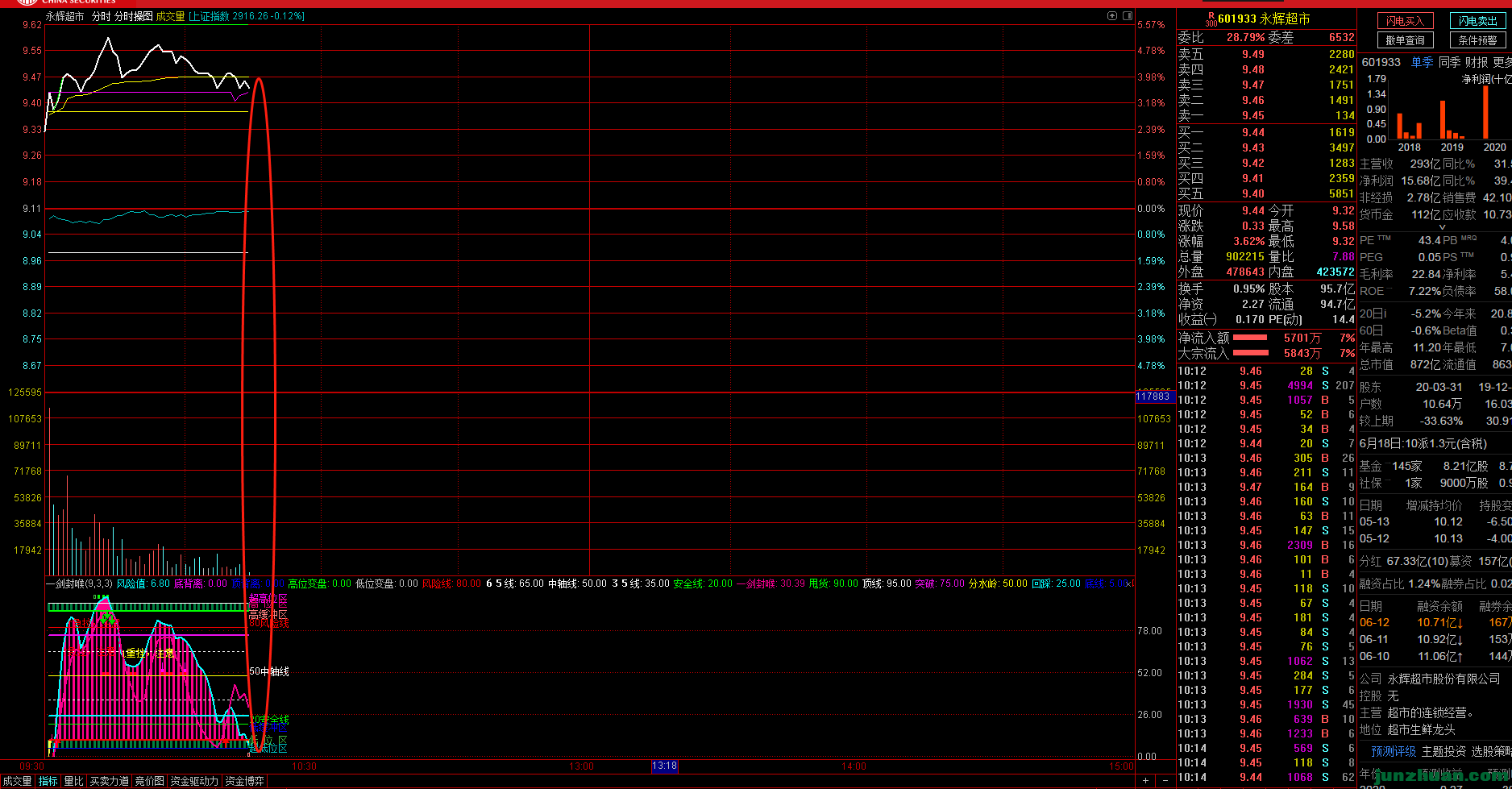This screenshot has width=1512, height=789.
Task: Click the trade tick with volume 4994
Action: coord(1265,385)
